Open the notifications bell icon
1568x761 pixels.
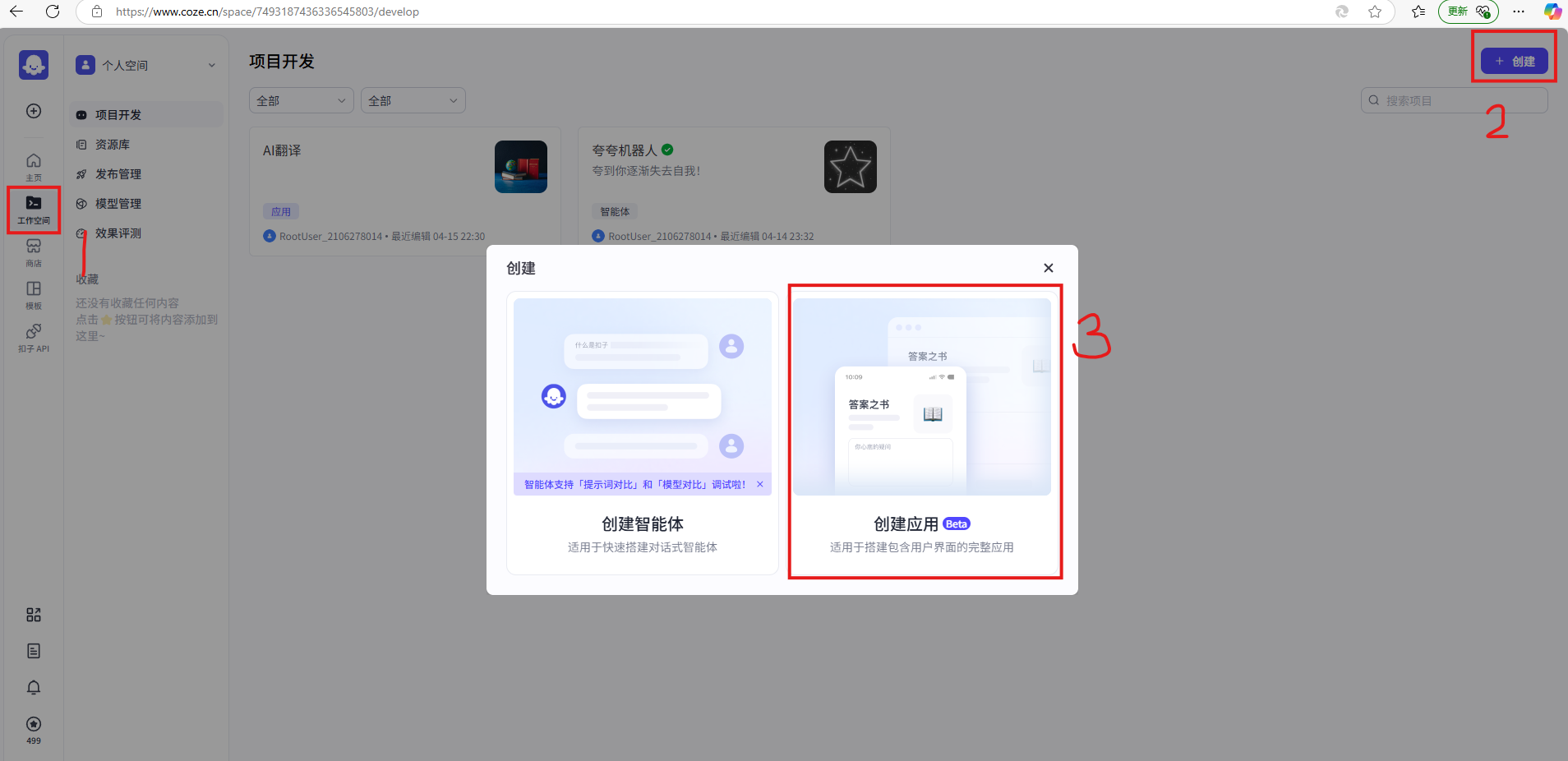tap(34, 687)
